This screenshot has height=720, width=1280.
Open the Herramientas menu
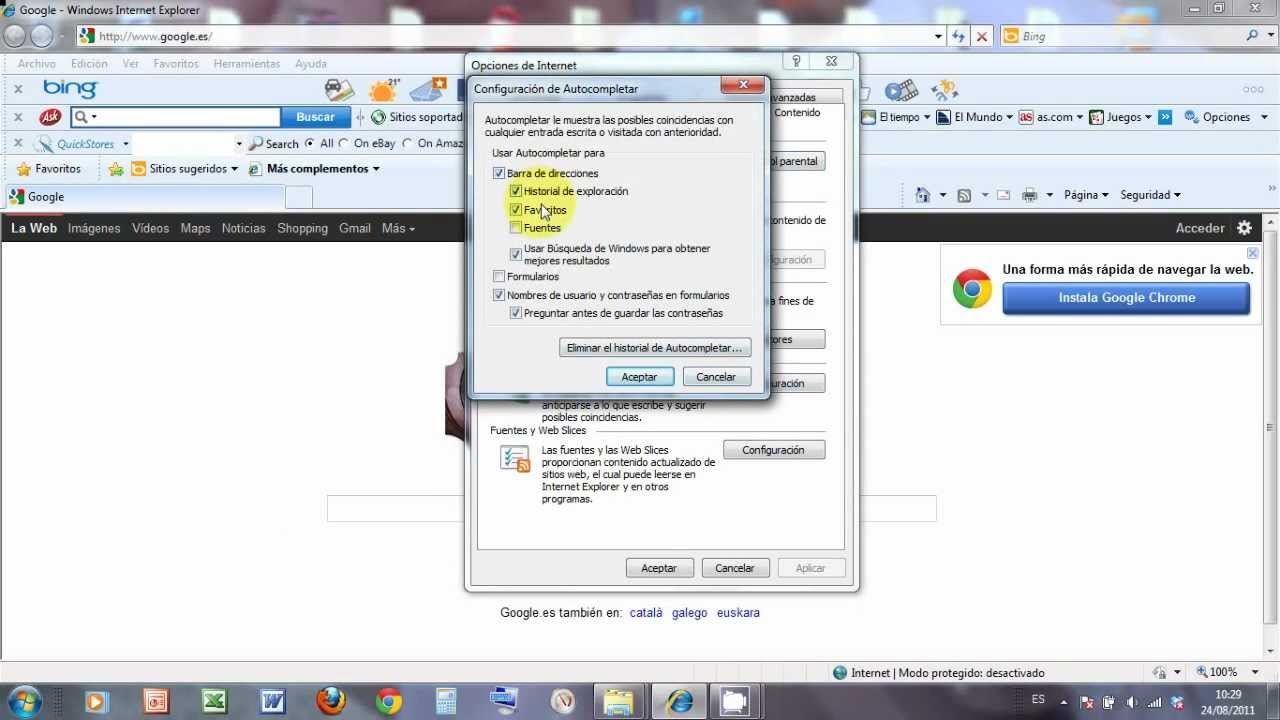point(246,63)
